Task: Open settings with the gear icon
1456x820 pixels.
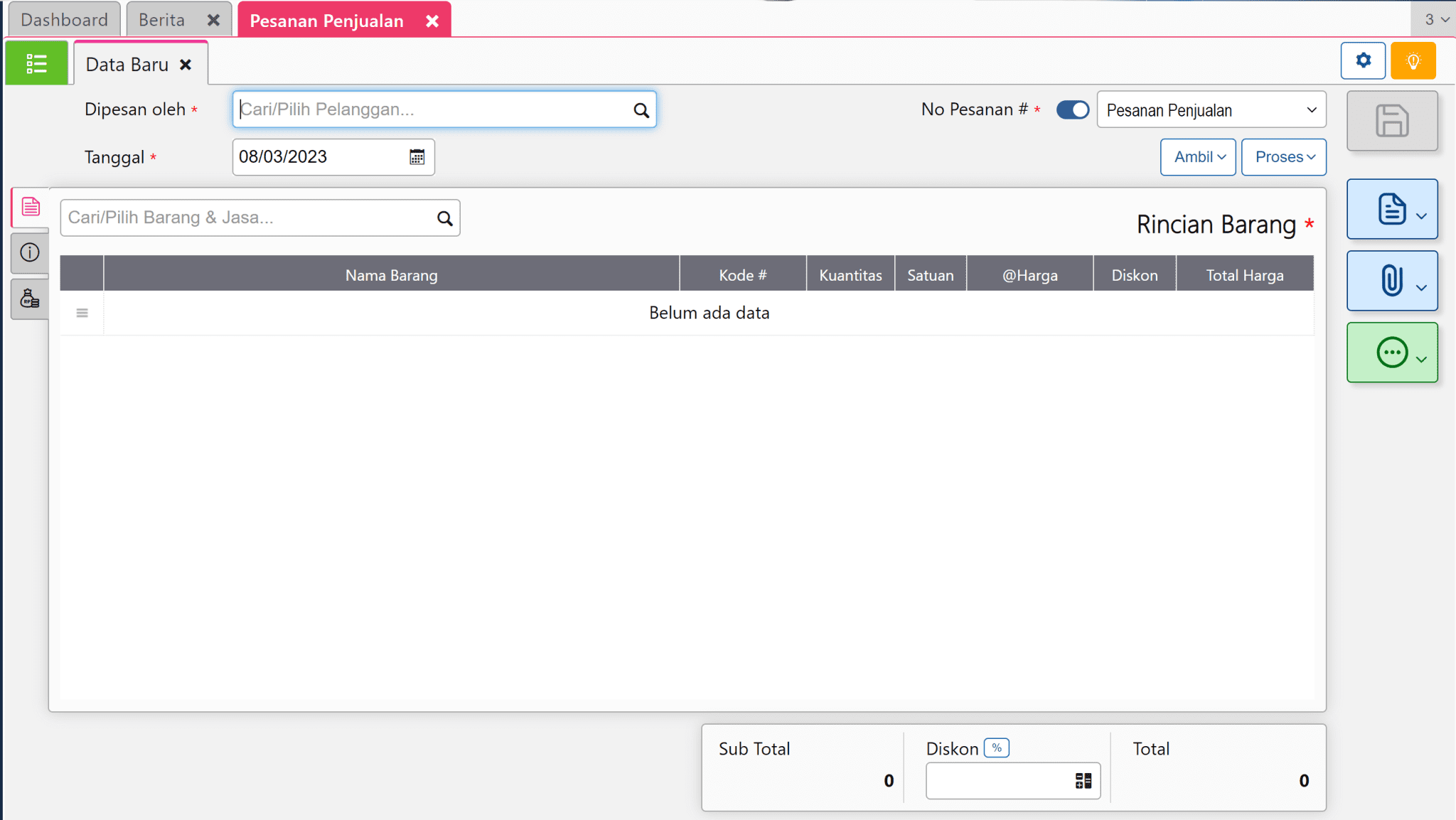Action: (1362, 60)
